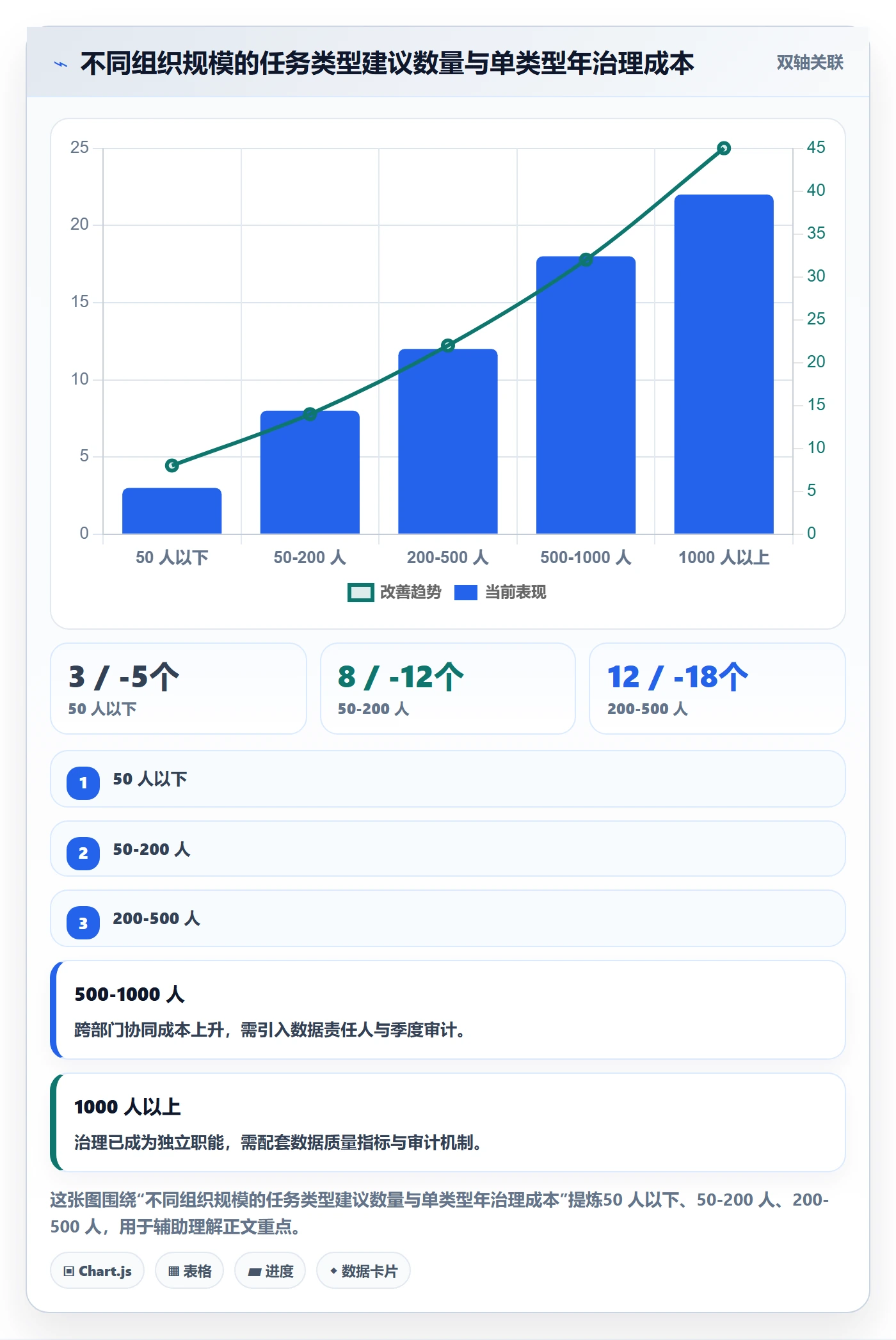The width and height of the screenshot is (896, 1340).
Task: Click the line data point at 1000 人以上
Action: tap(724, 148)
